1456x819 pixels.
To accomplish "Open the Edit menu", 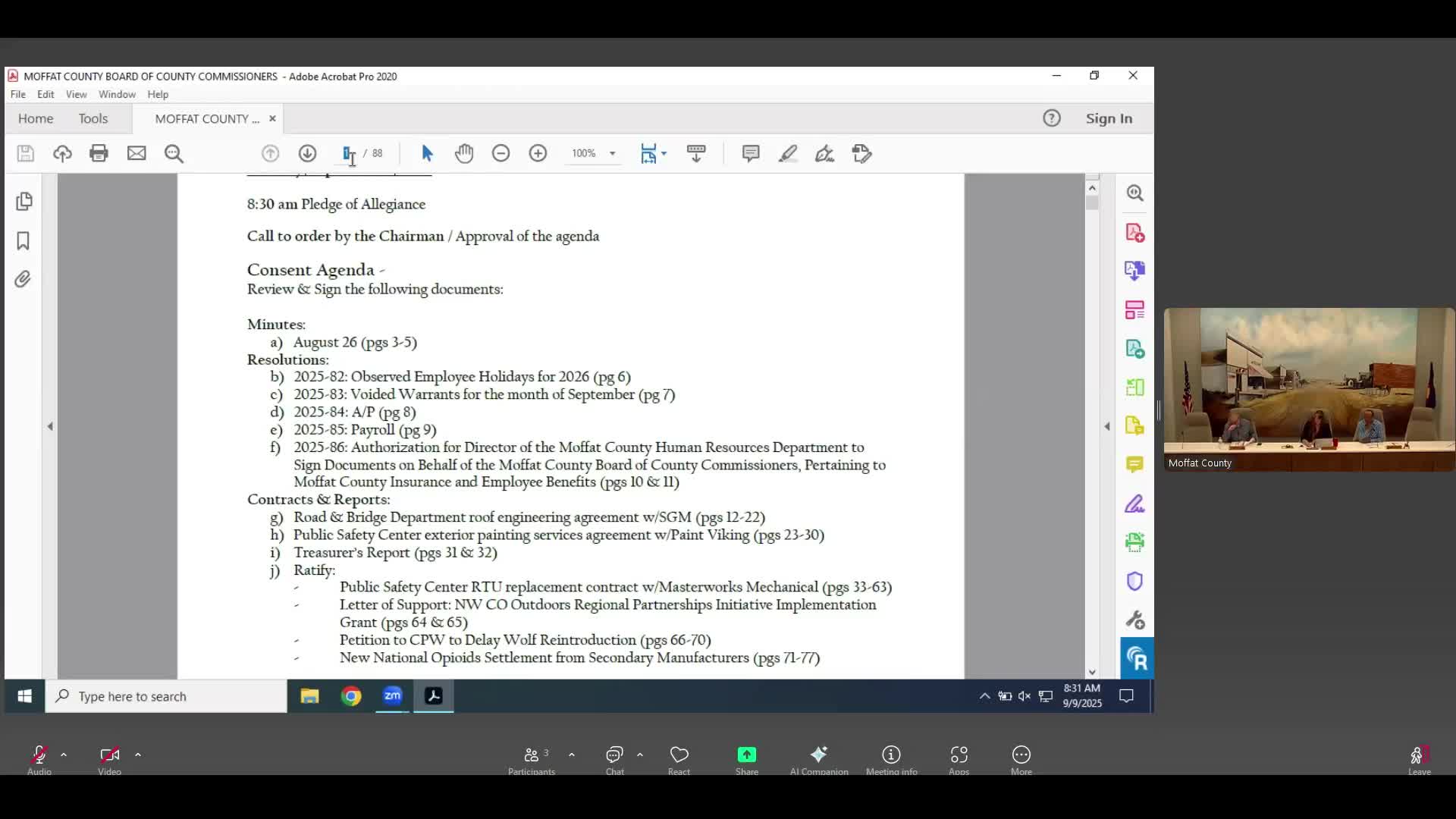I will [x=45, y=94].
